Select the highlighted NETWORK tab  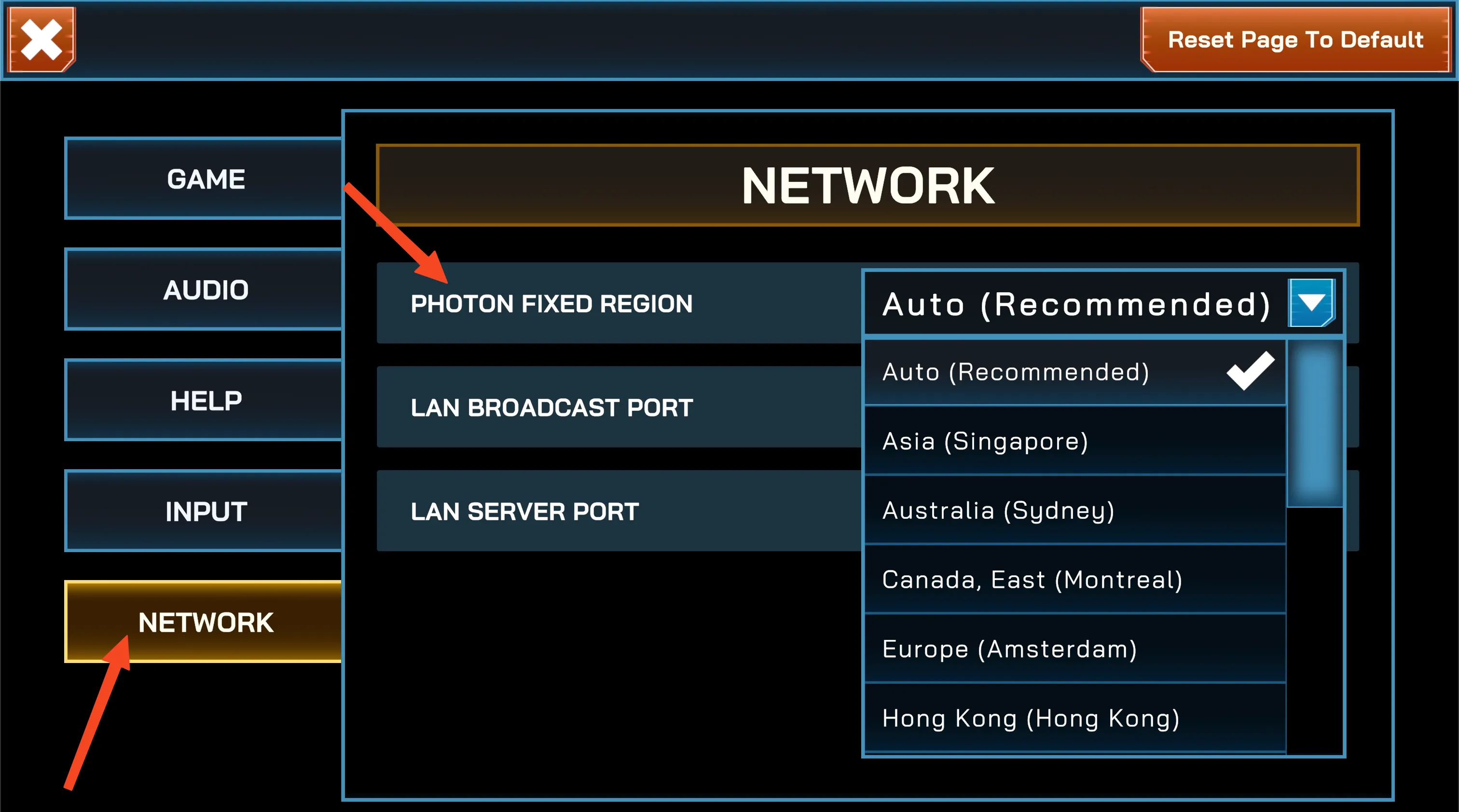point(205,623)
